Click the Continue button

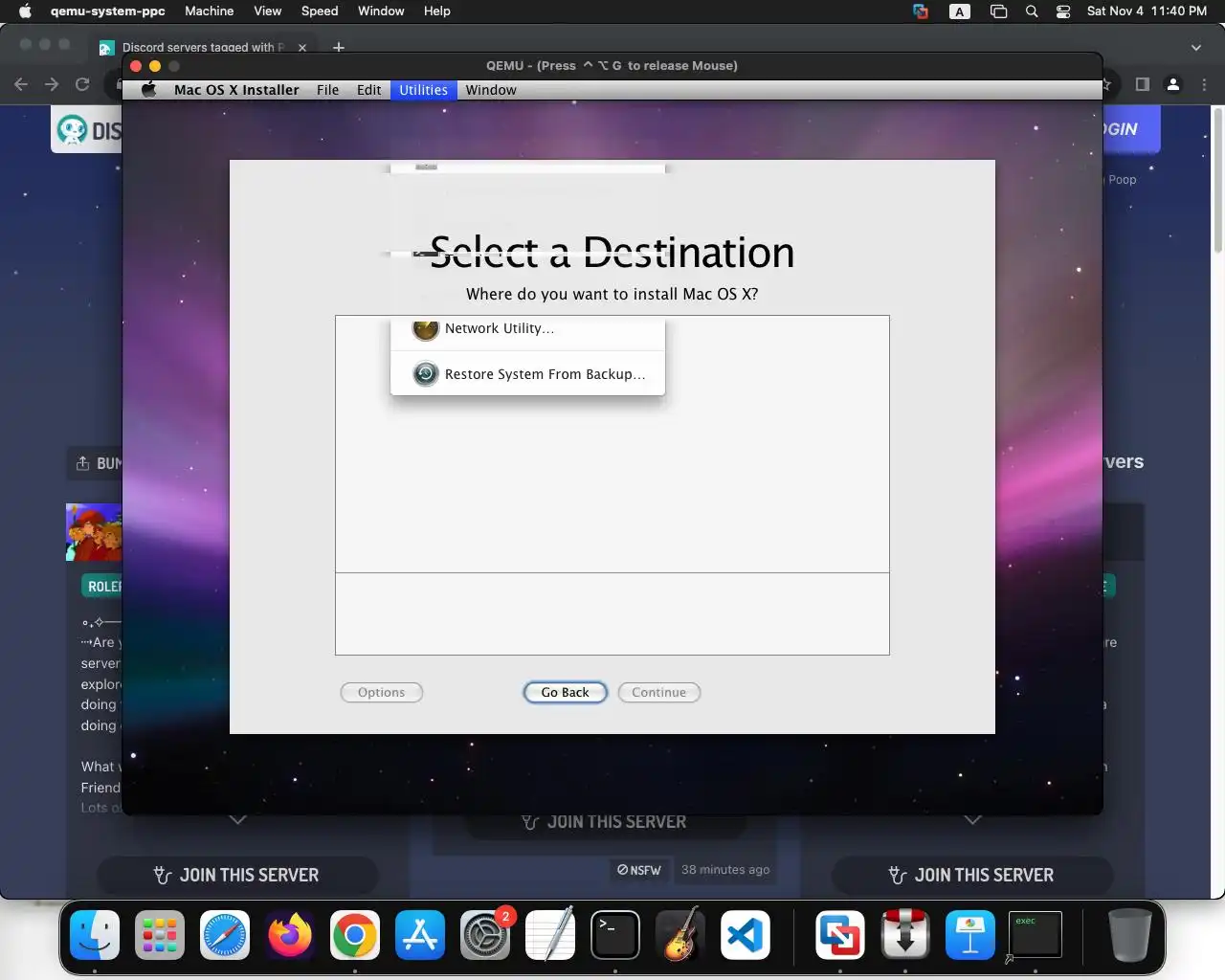(658, 692)
